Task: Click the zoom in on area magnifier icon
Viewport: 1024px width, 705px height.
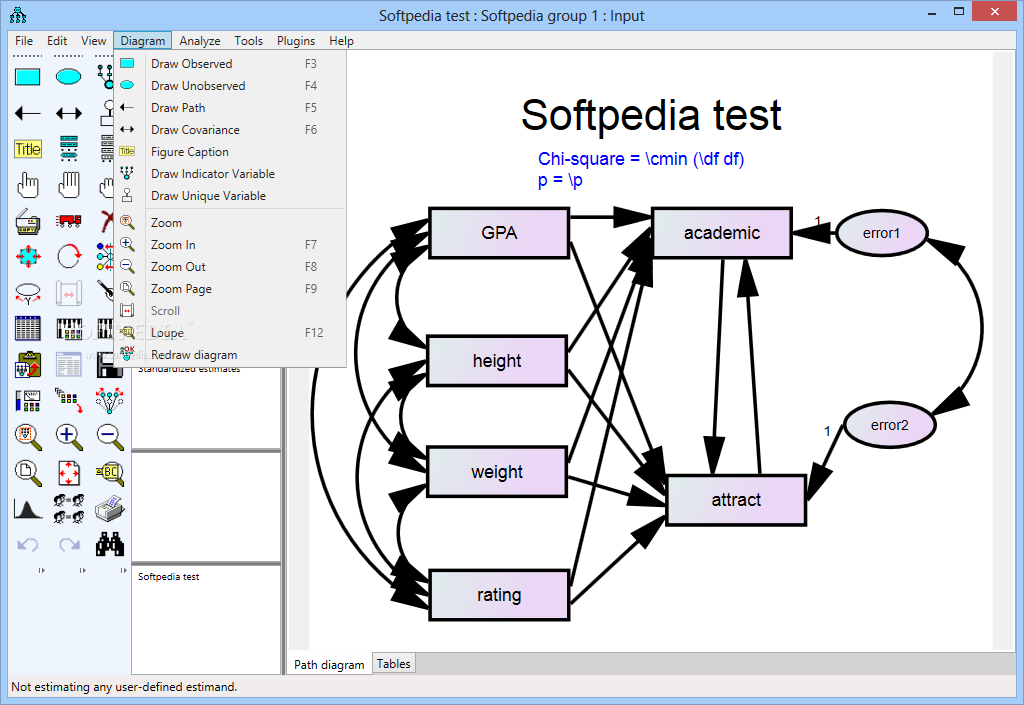Action: pos(27,437)
